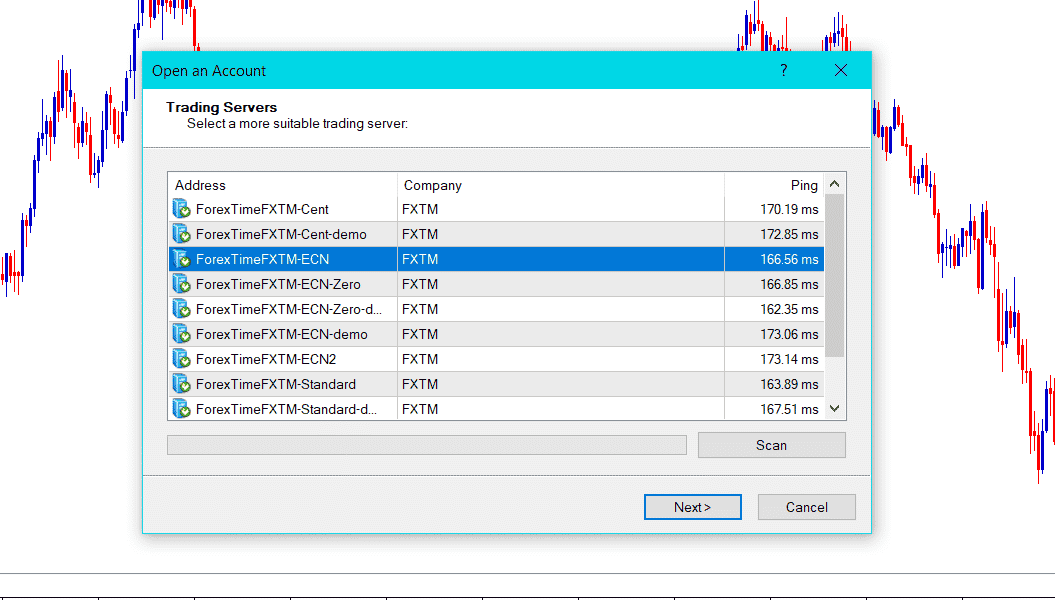The height and width of the screenshot is (600, 1055).
Task: Select the ForexTimeFXTM-Standard server
Action: click(x=496, y=383)
